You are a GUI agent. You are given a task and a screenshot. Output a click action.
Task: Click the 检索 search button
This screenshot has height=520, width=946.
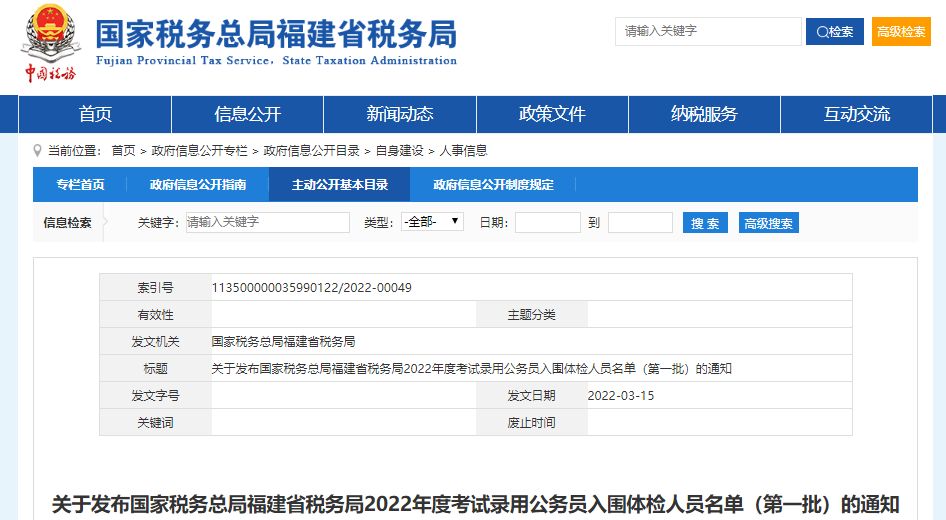tap(834, 31)
